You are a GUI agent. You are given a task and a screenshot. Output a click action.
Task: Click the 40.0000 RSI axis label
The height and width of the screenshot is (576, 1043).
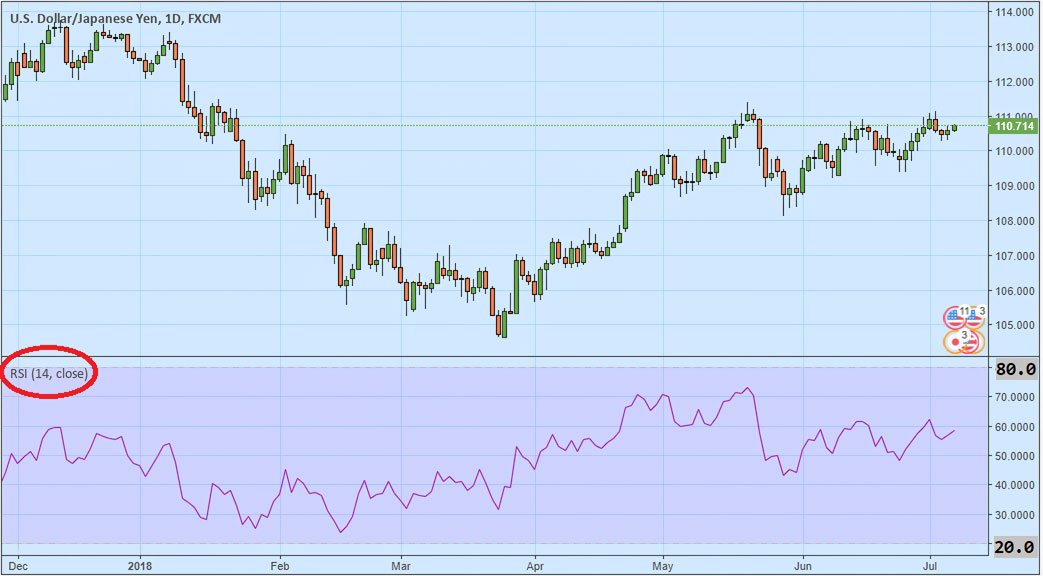pyautogui.click(x=1016, y=485)
